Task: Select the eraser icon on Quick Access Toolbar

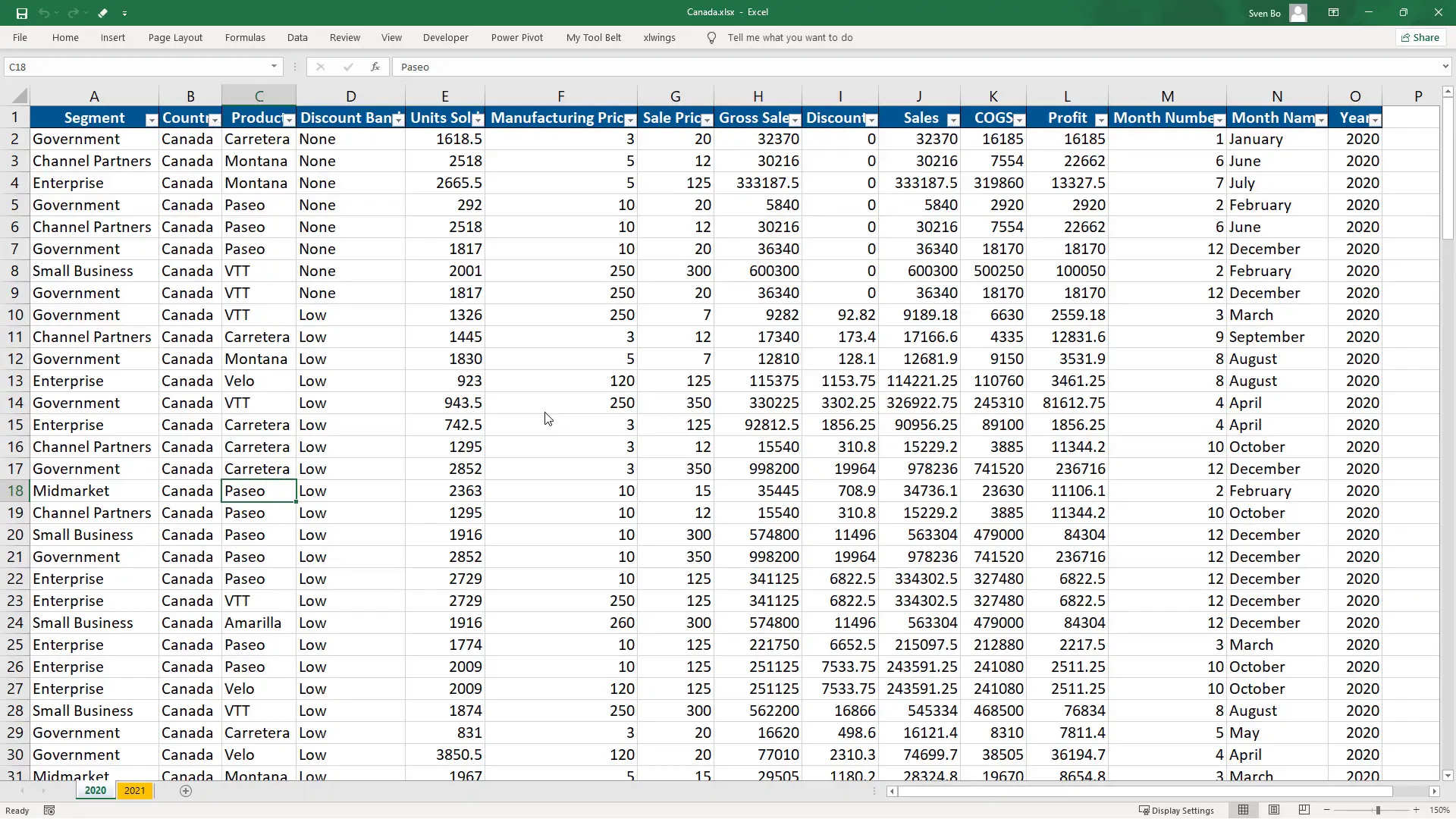Action: point(102,13)
